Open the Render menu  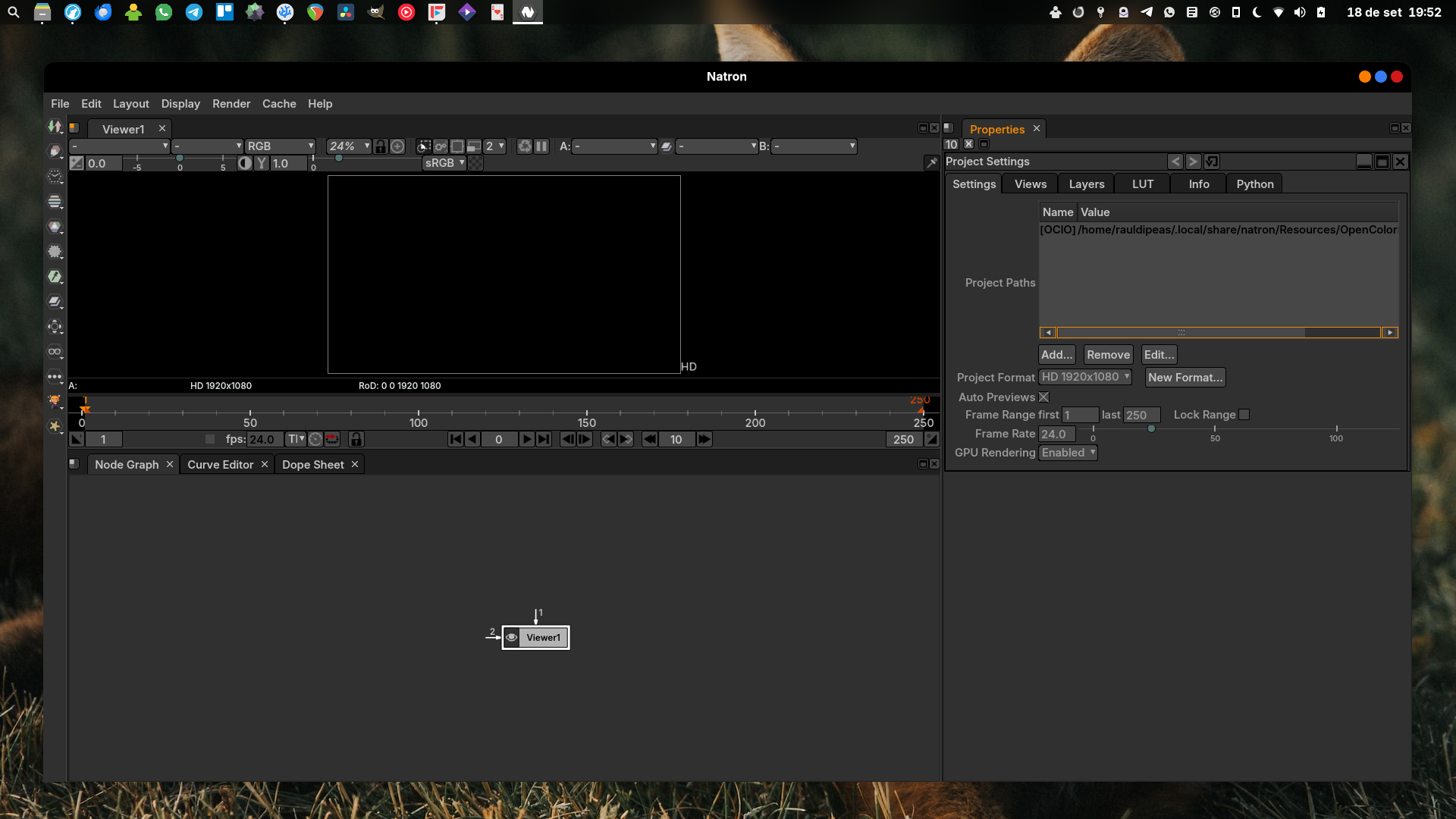point(231,104)
